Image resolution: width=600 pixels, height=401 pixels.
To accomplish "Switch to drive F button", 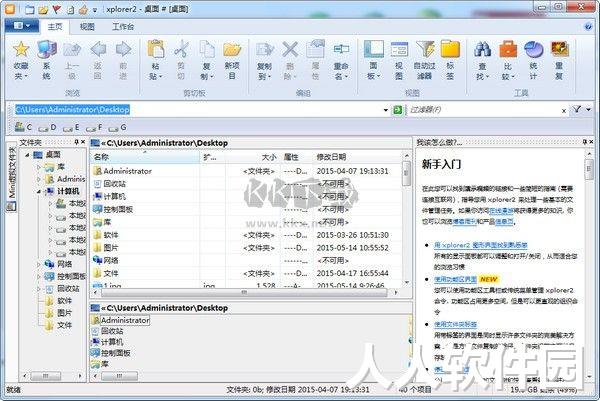I will tap(94, 127).
